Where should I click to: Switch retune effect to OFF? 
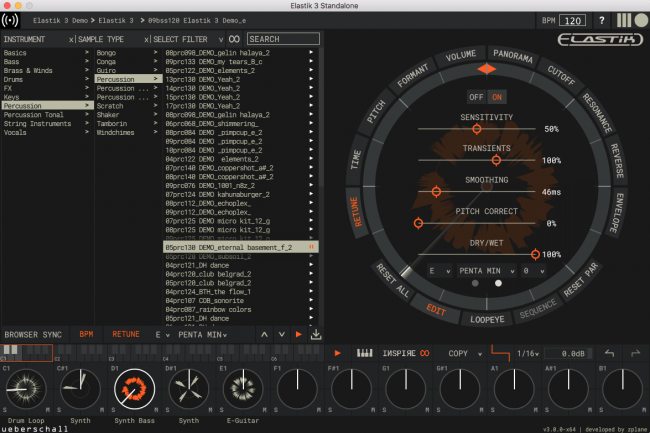477,97
